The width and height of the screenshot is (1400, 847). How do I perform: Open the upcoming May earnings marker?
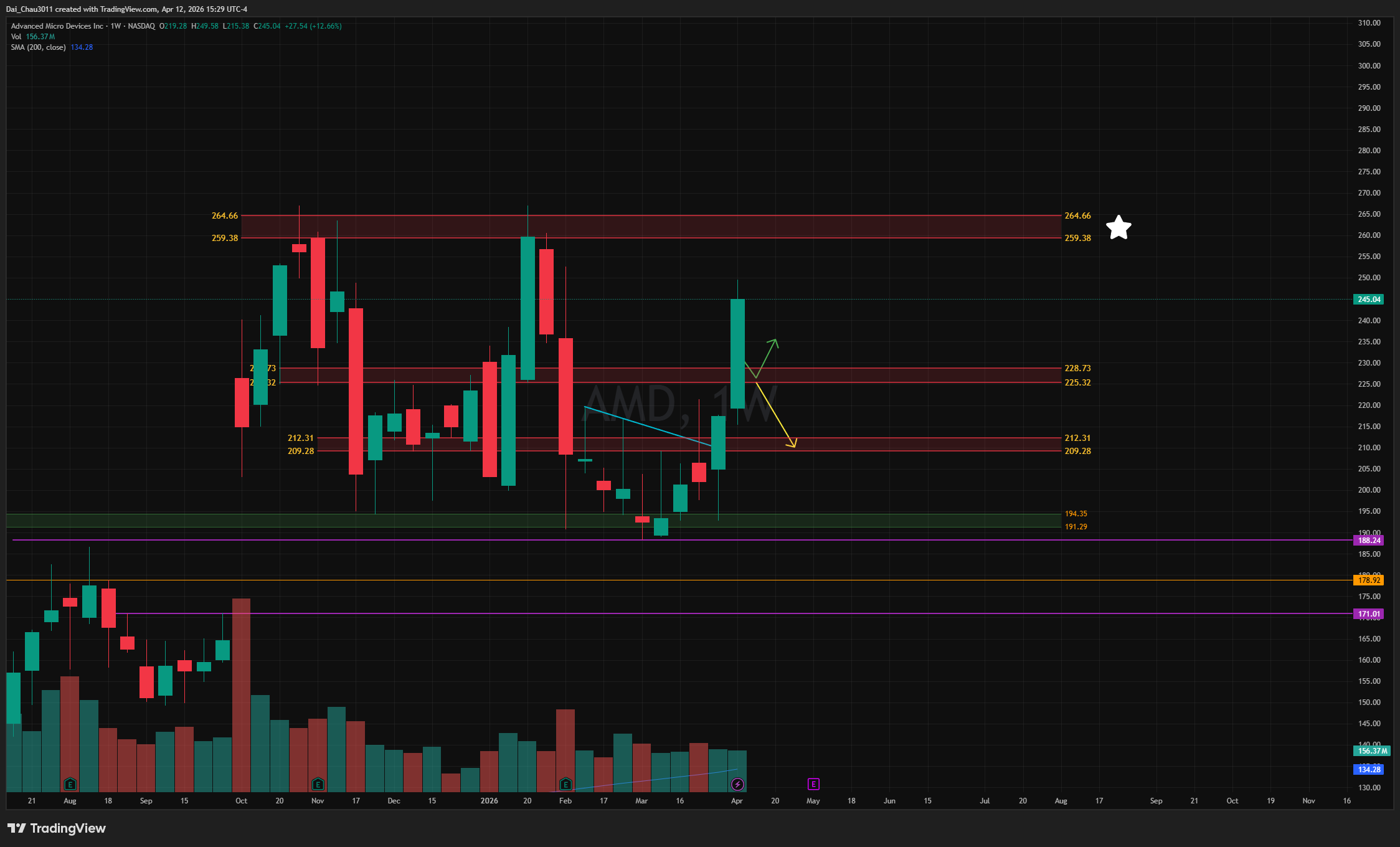pos(813,784)
